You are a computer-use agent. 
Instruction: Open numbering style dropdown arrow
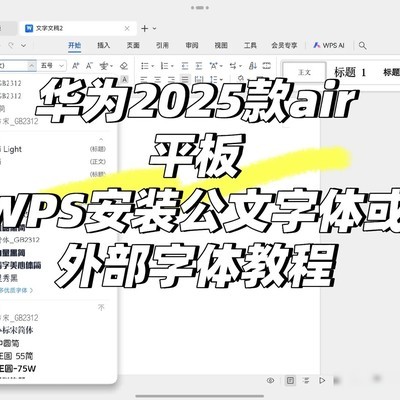(172, 66)
